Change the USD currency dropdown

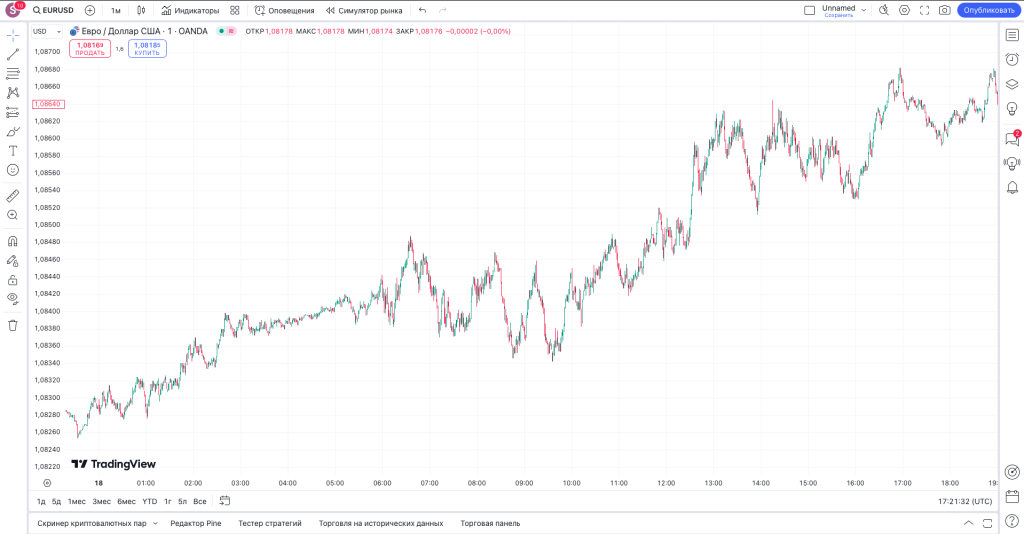tap(47, 31)
